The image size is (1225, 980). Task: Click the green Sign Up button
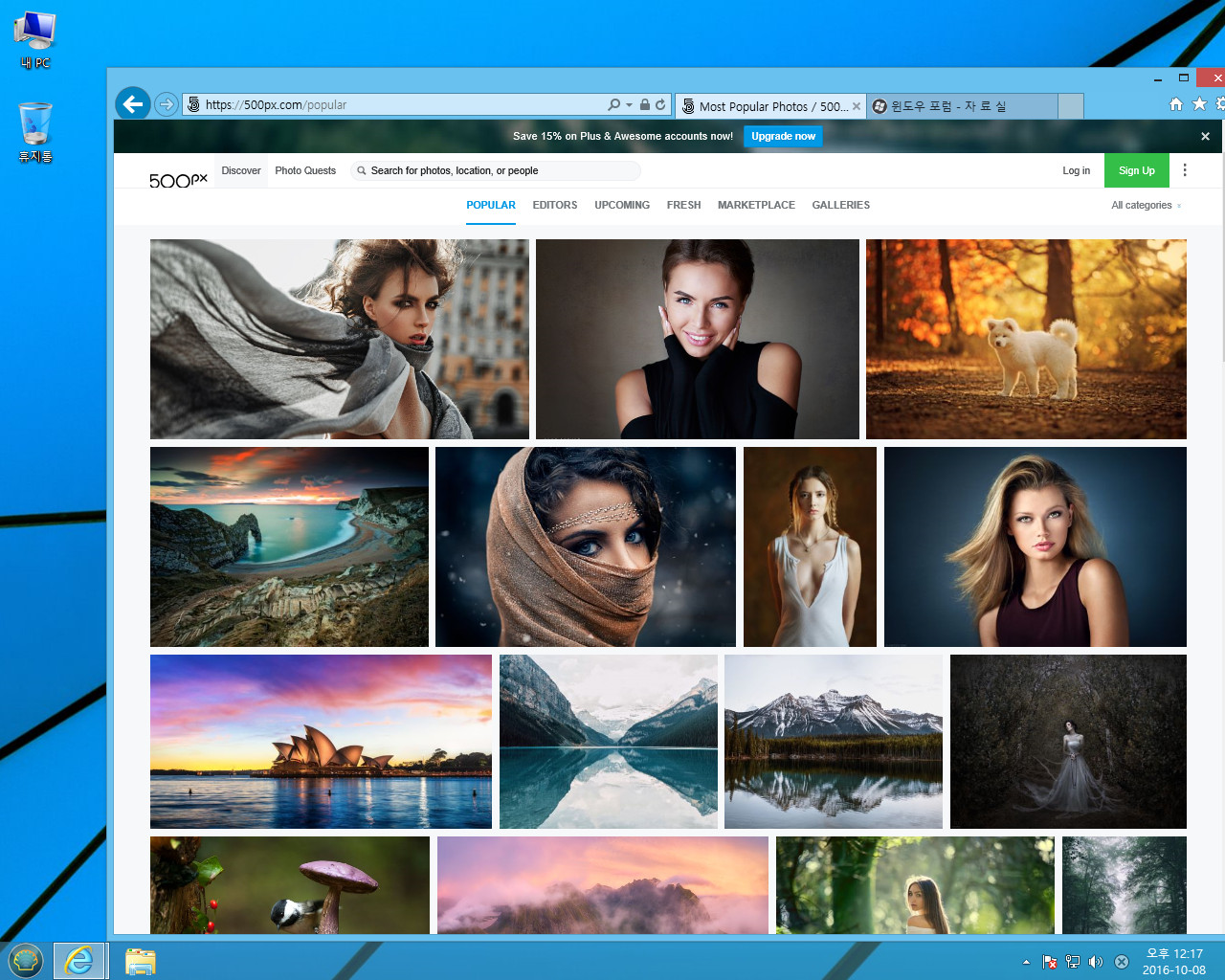tap(1137, 170)
